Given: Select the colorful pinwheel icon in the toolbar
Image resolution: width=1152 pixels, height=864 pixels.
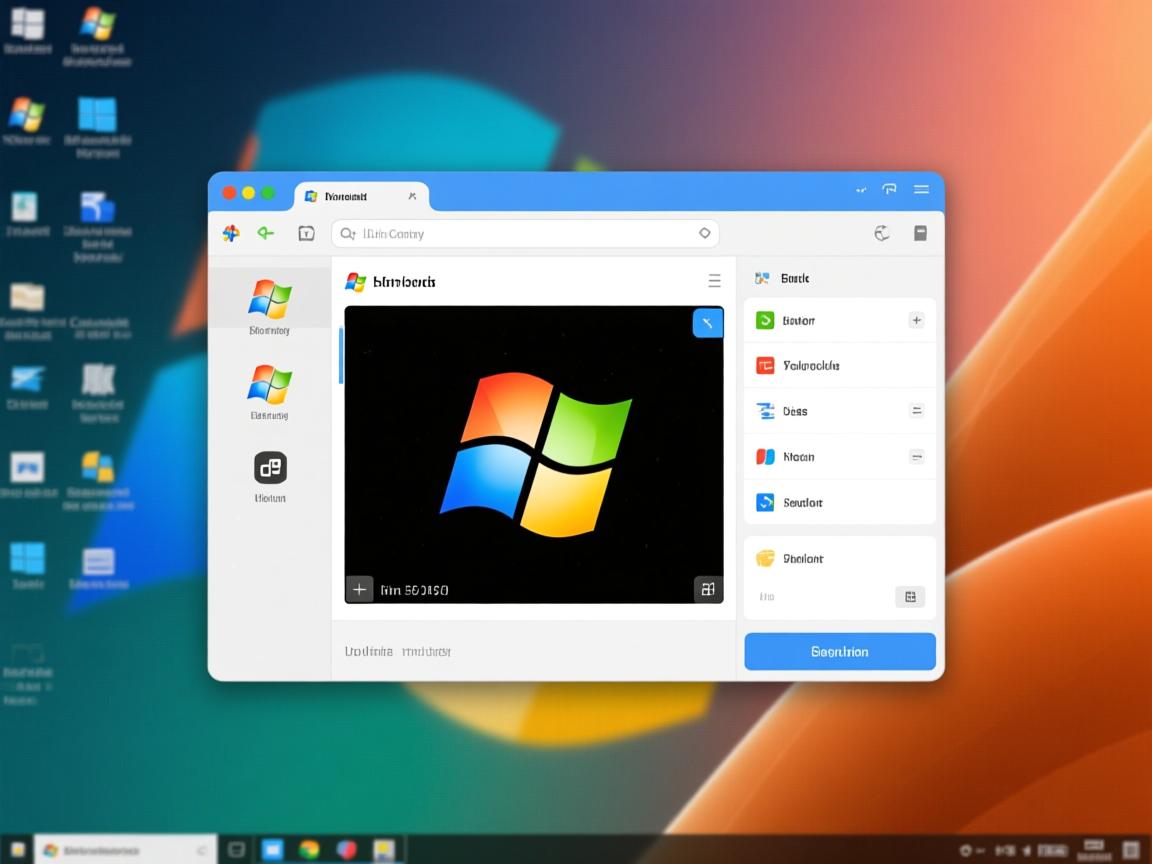Looking at the screenshot, I should click(231, 233).
